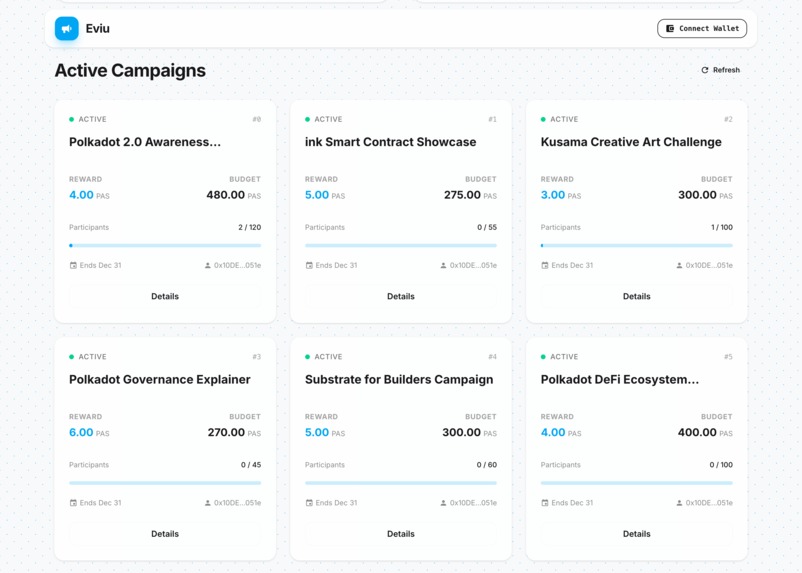802x573 pixels.
Task: Open Details for ink Smart Contract Showcase
Action: [x=400, y=296]
